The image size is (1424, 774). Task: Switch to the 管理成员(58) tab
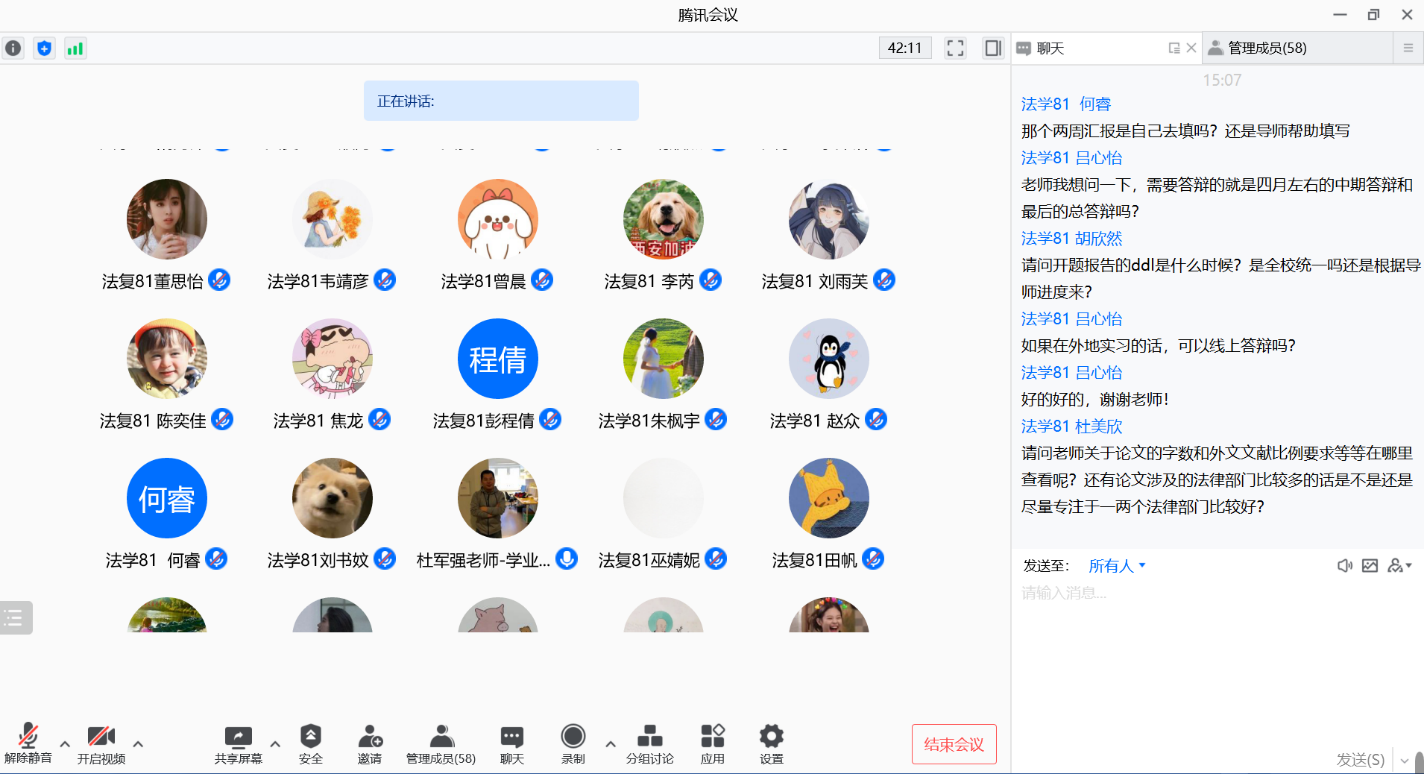pos(1266,48)
